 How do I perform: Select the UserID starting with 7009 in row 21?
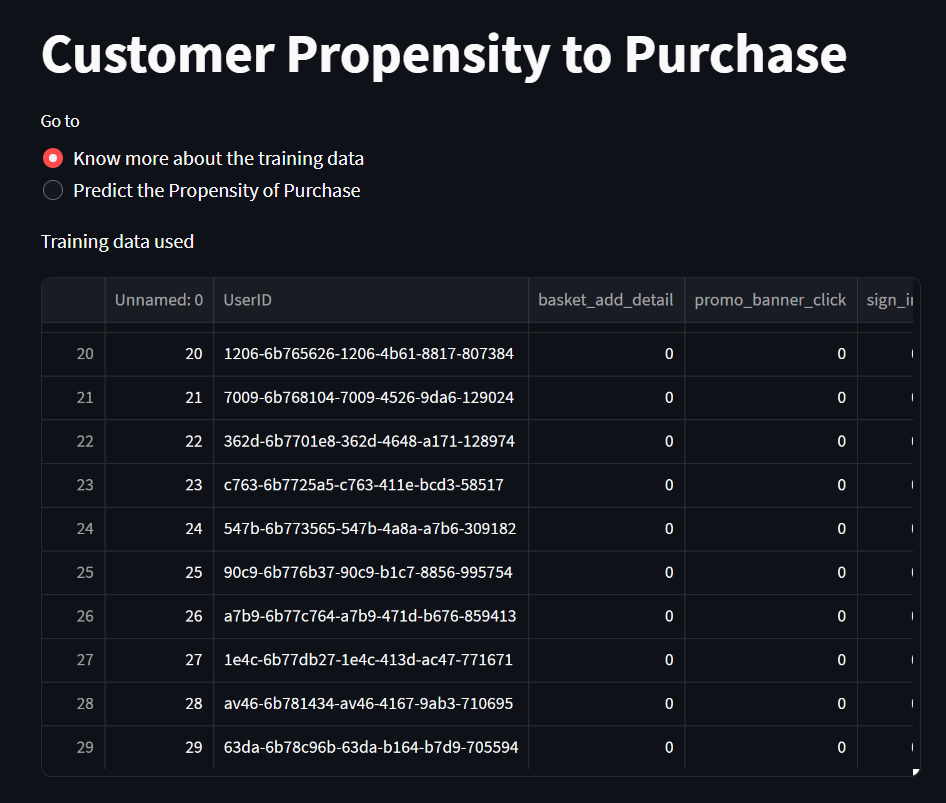[370, 397]
